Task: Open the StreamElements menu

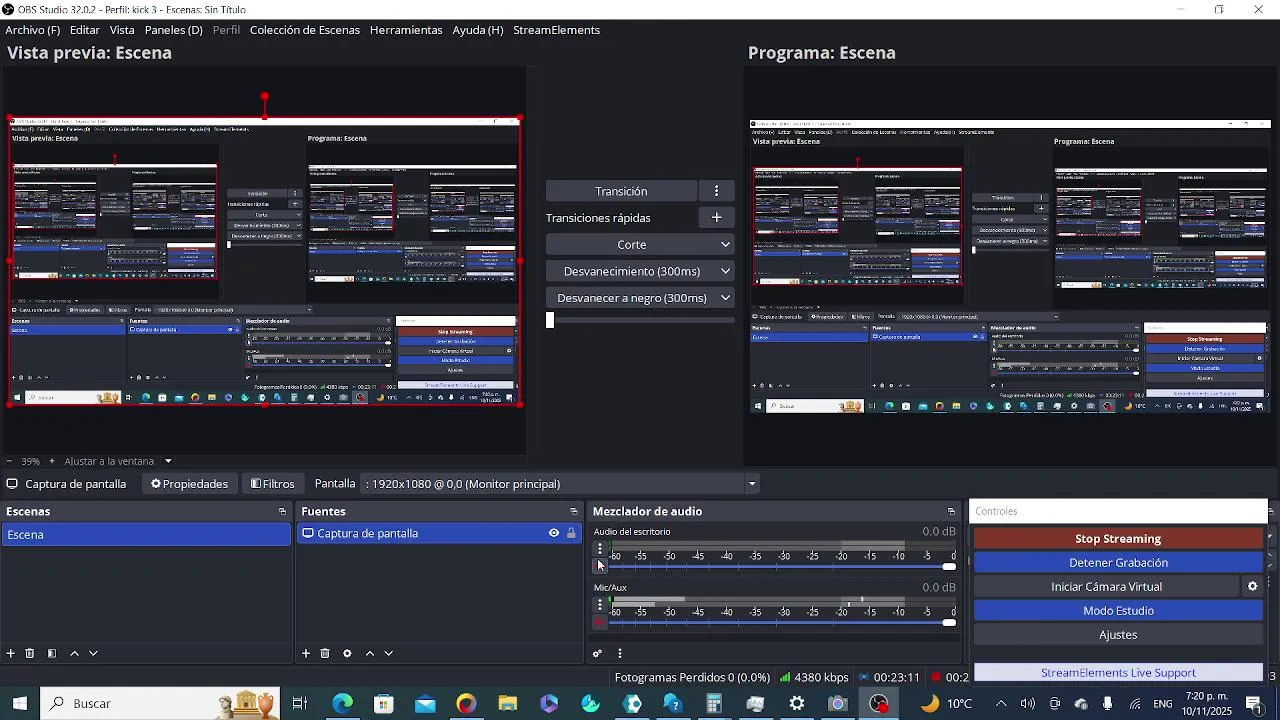Action: [x=556, y=30]
